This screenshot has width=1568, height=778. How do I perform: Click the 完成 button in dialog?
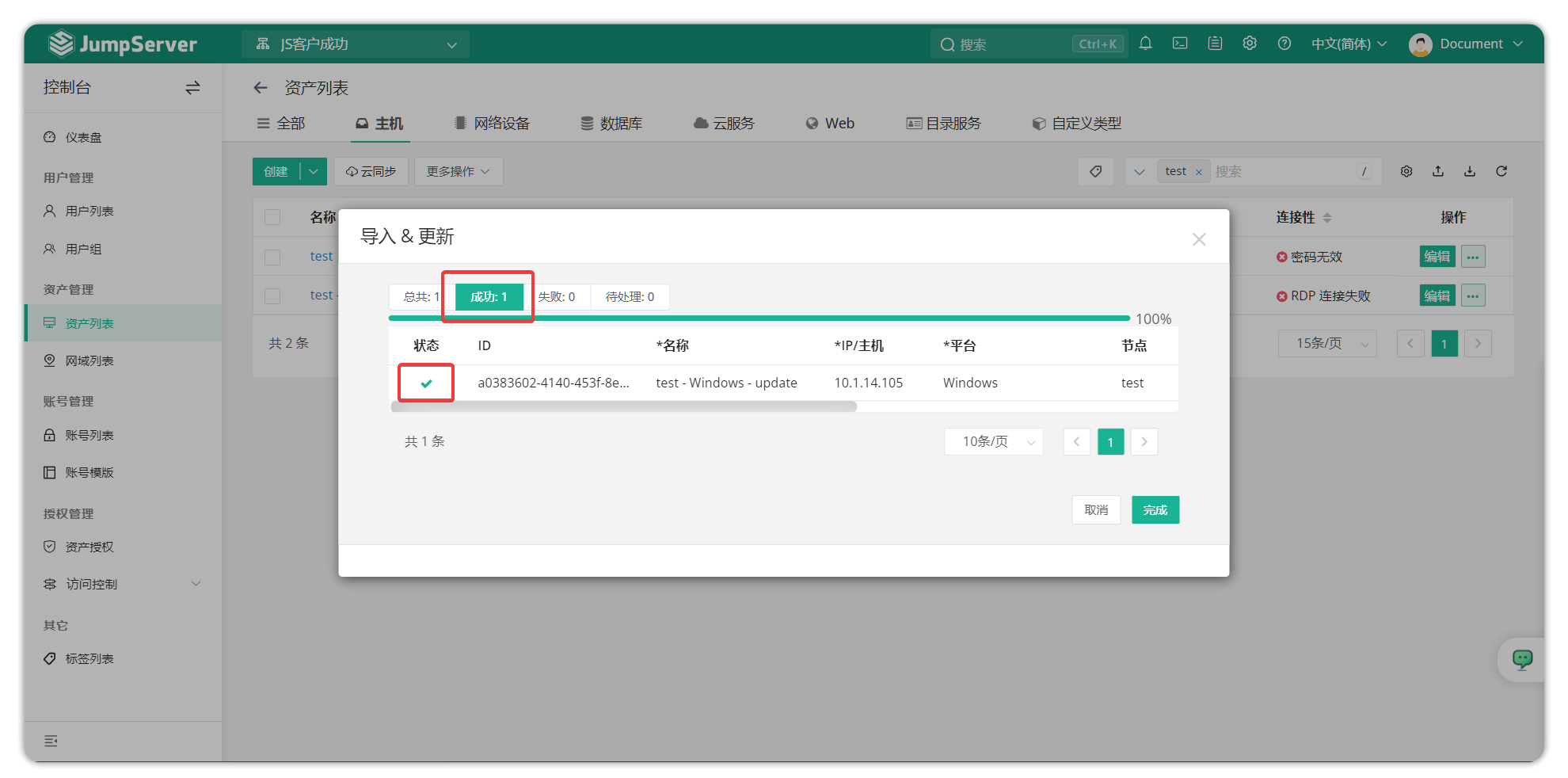tap(1155, 510)
